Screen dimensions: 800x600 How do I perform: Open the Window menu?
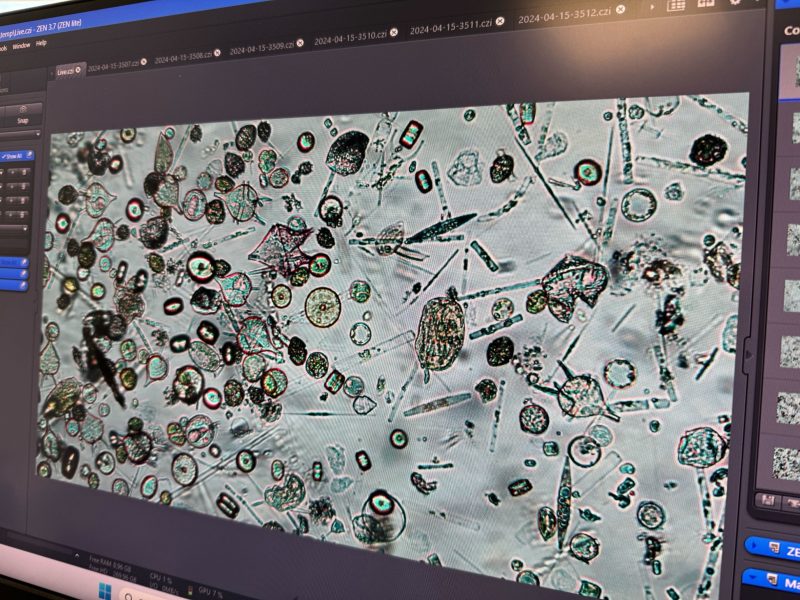[21, 47]
